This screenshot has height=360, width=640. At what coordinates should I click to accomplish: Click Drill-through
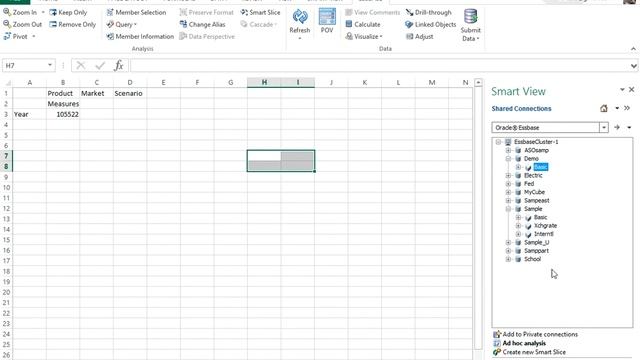point(429,12)
